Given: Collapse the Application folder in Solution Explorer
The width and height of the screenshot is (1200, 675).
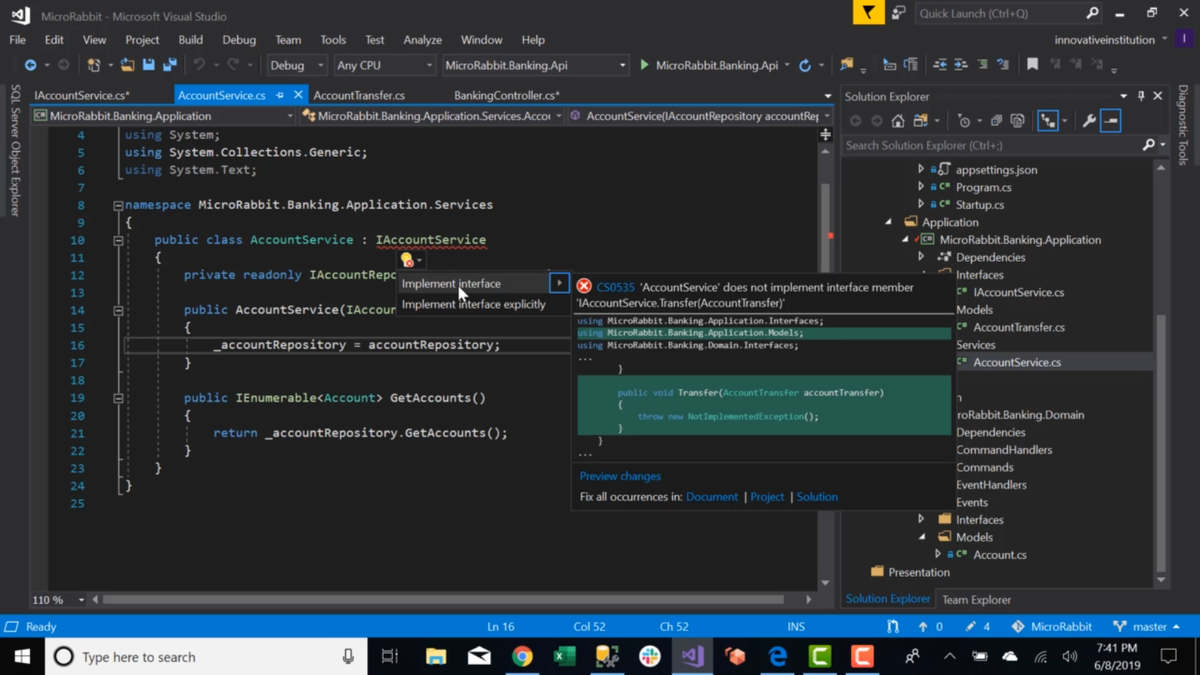Looking at the screenshot, I should 888,222.
